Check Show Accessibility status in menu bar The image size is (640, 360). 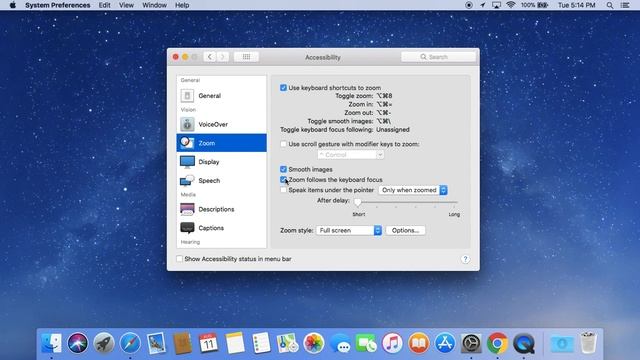coord(179,259)
